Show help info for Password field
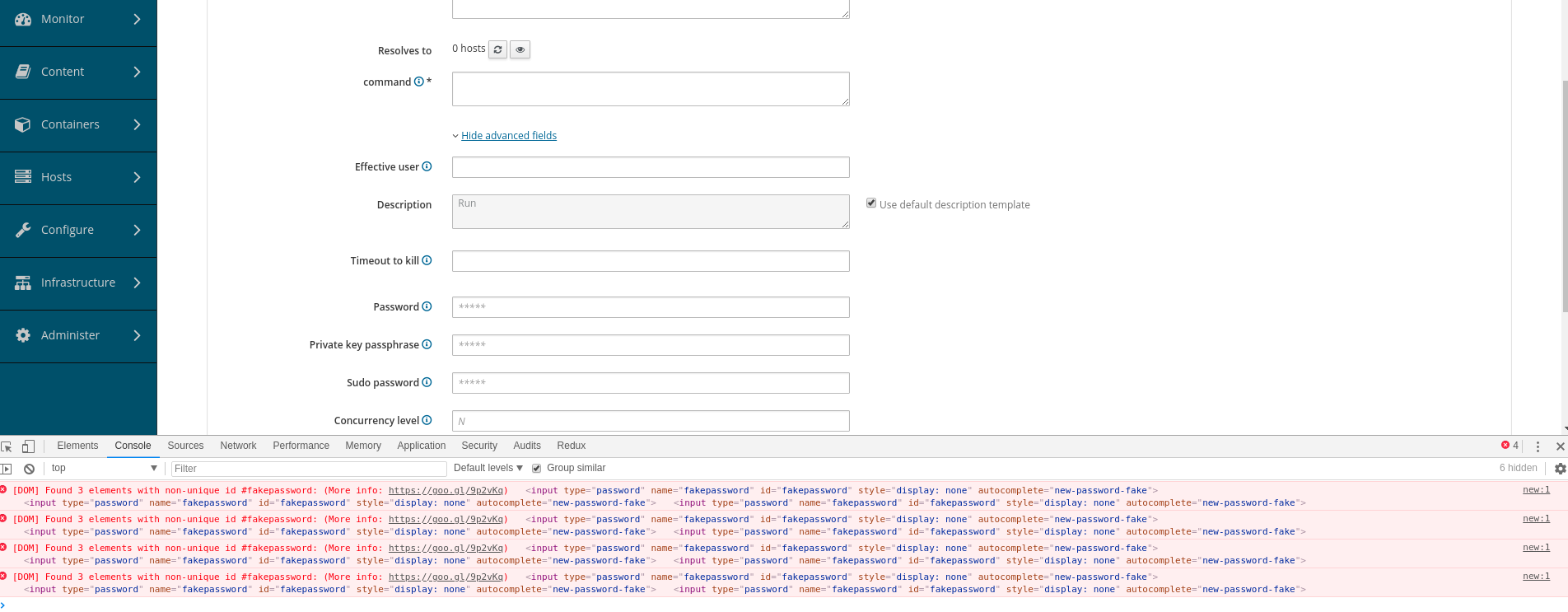 pyautogui.click(x=427, y=306)
